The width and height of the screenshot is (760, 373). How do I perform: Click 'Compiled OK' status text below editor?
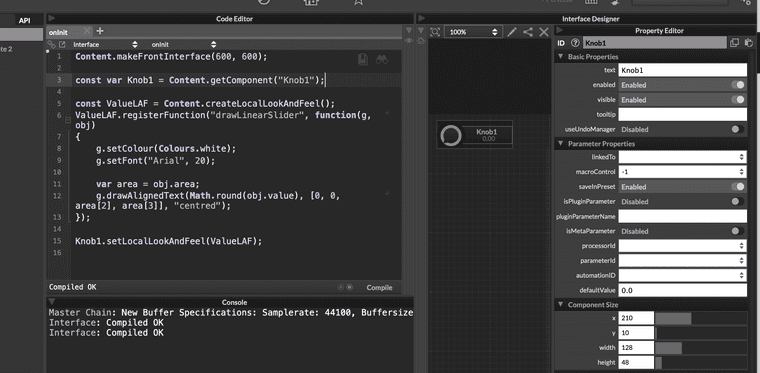(x=73, y=287)
